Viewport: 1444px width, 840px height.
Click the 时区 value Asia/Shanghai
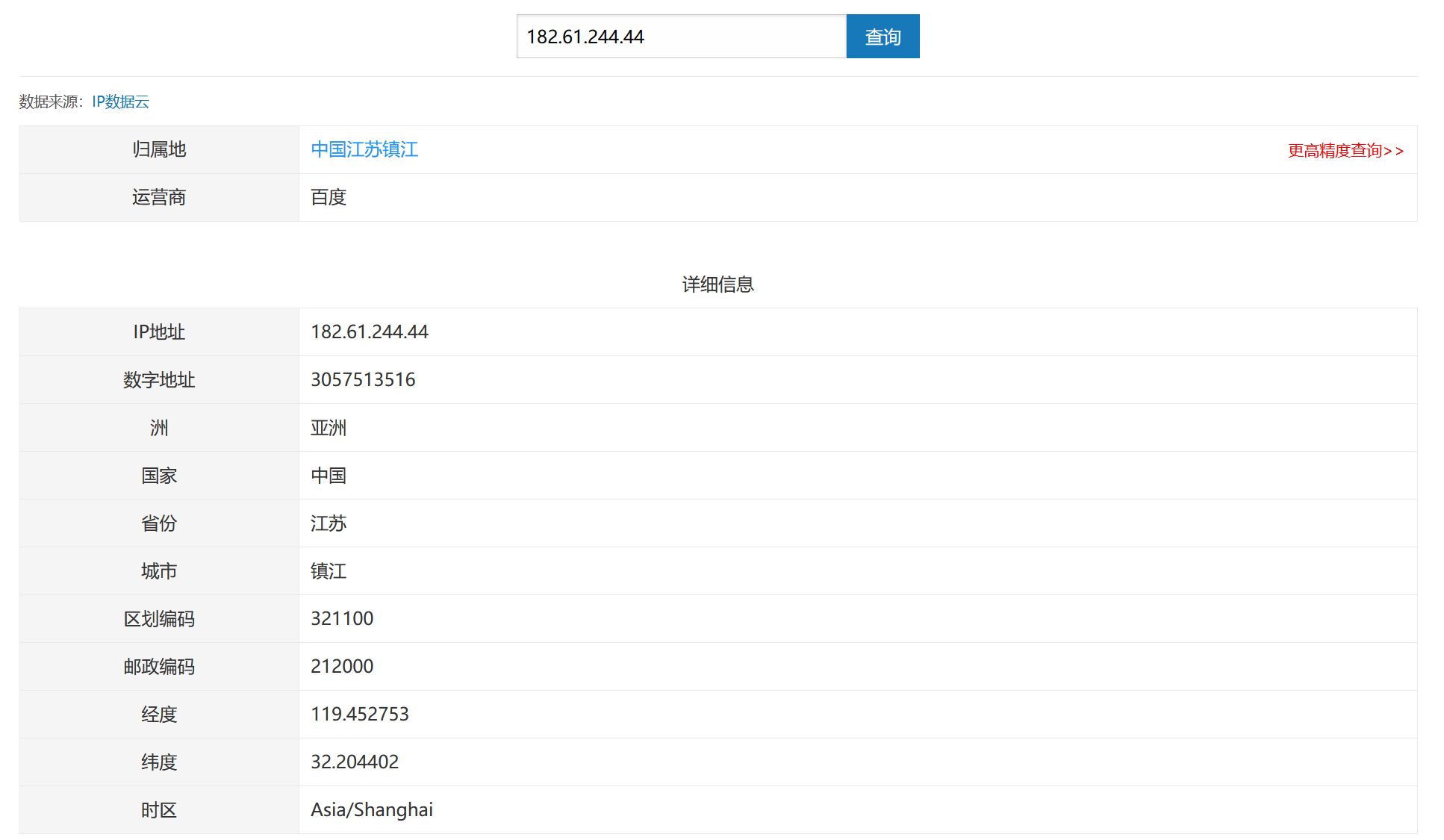[x=372, y=809]
